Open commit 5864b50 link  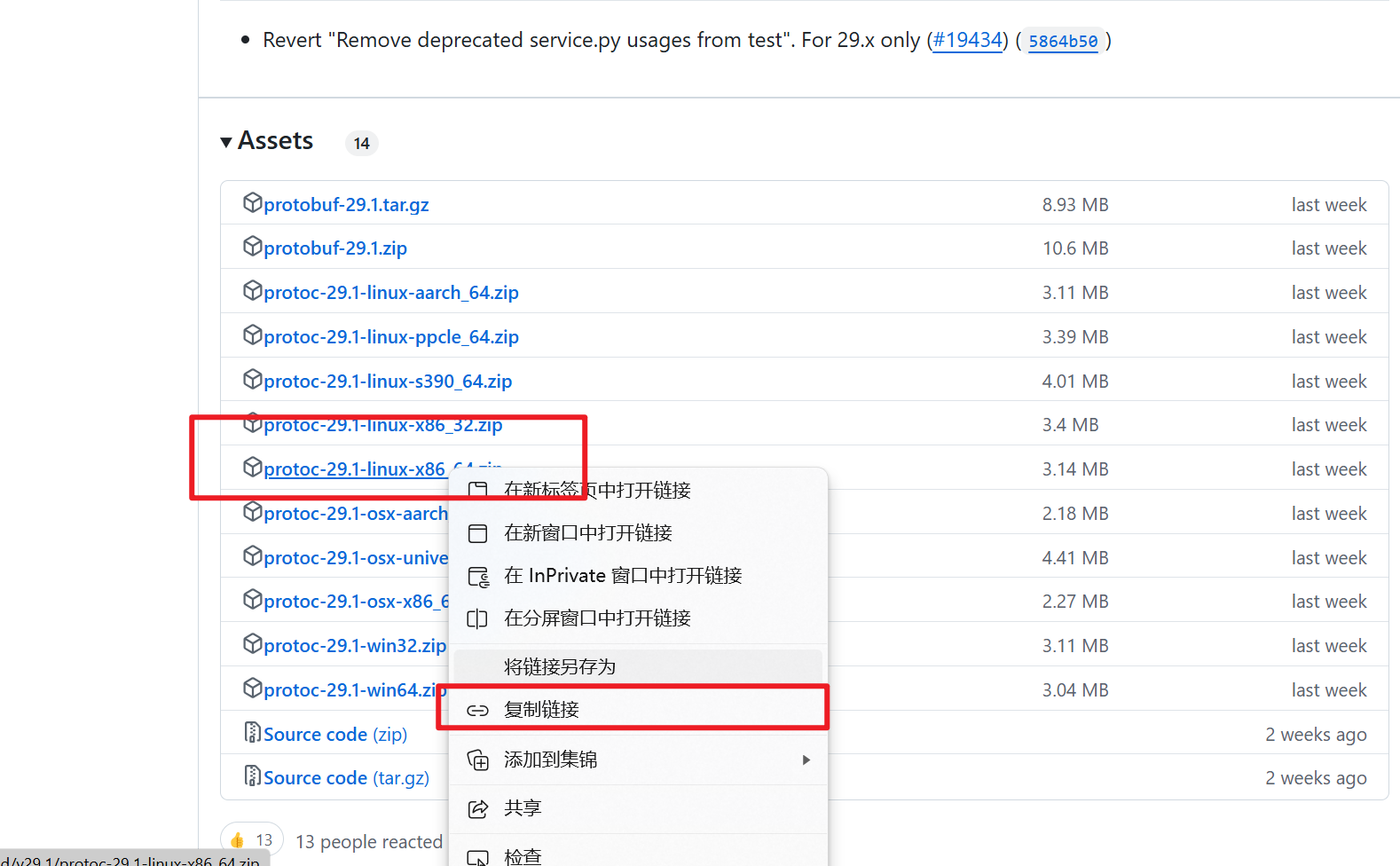[1063, 42]
